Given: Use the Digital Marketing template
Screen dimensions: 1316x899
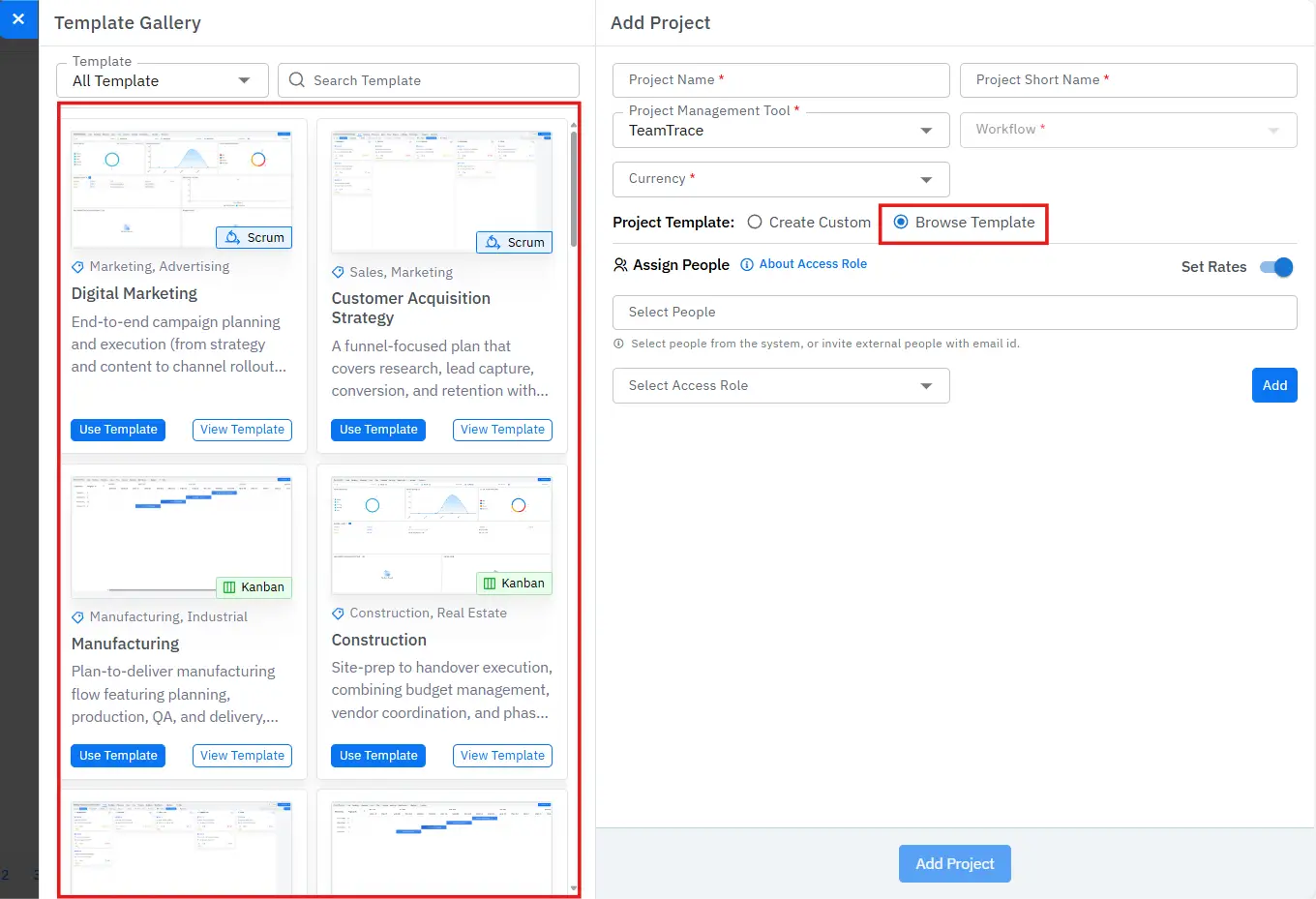Looking at the screenshot, I should tap(118, 430).
